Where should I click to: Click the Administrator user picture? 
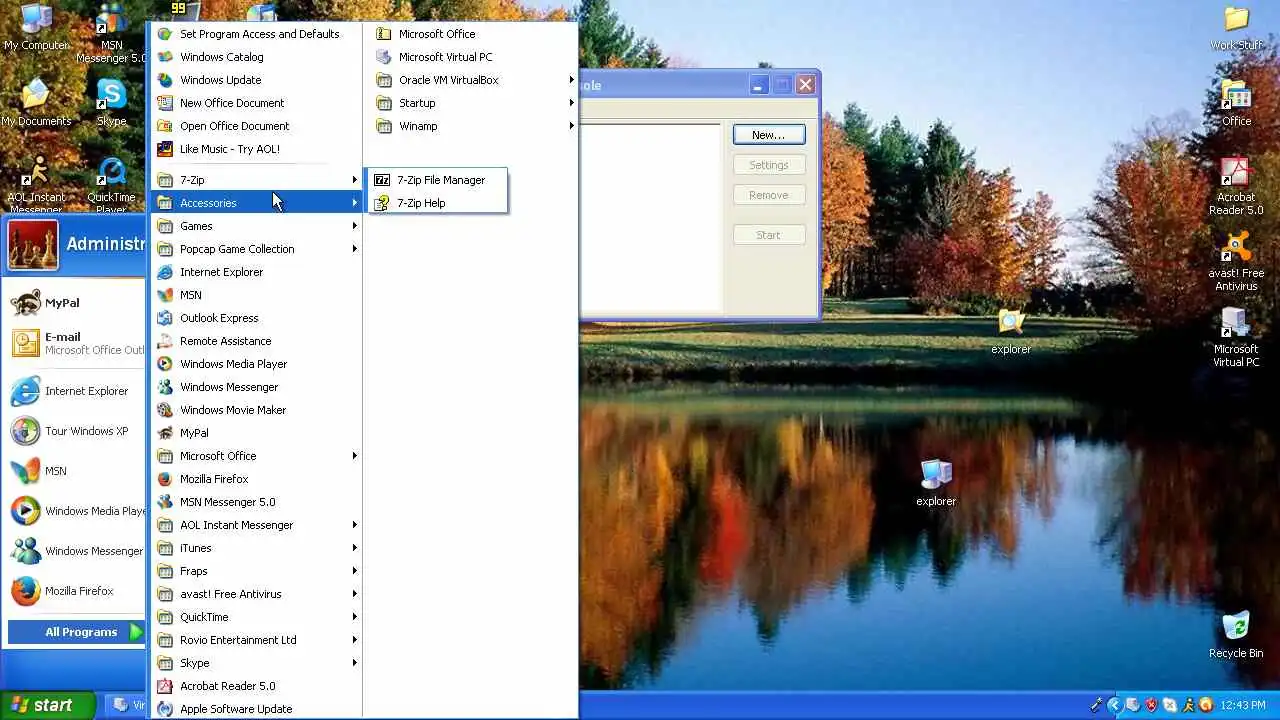click(x=33, y=245)
